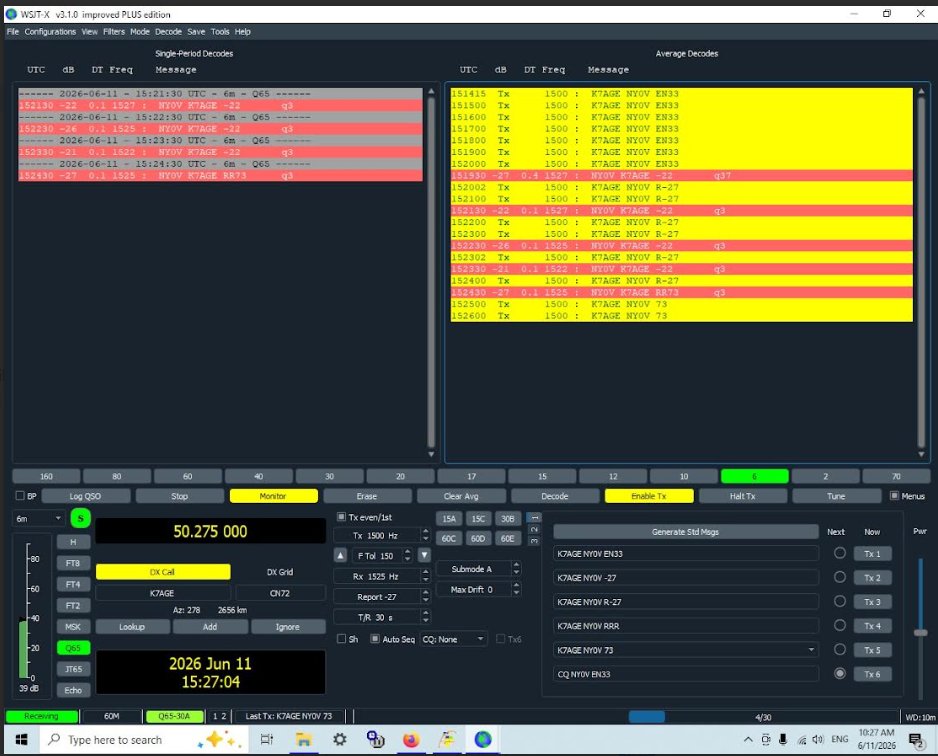Select the H mode button
The width and height of the screenshot is (938, 756).
coord(73,542)
